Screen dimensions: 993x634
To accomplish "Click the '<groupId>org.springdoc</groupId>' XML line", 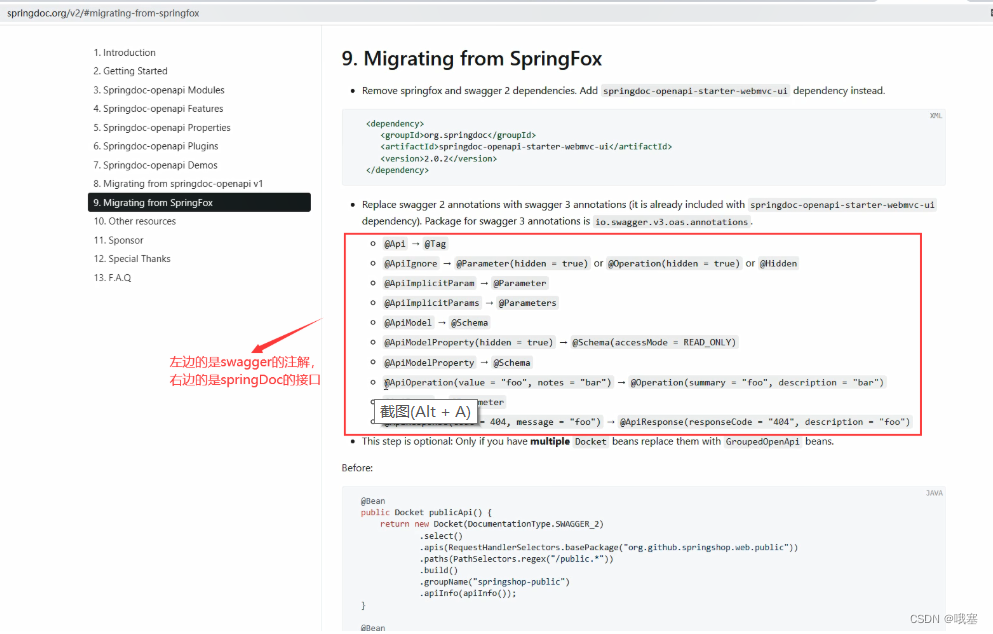I will [458, 135].
